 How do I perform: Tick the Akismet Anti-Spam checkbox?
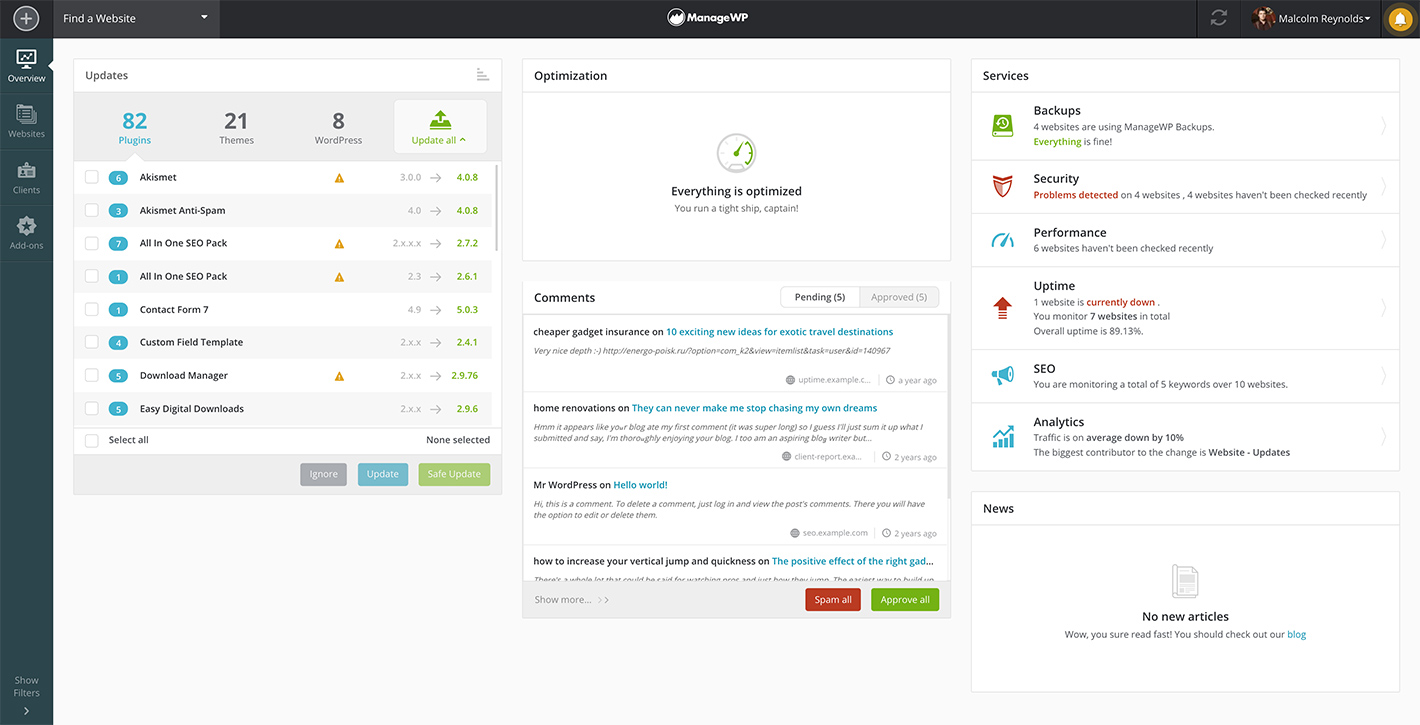point(92,210)
